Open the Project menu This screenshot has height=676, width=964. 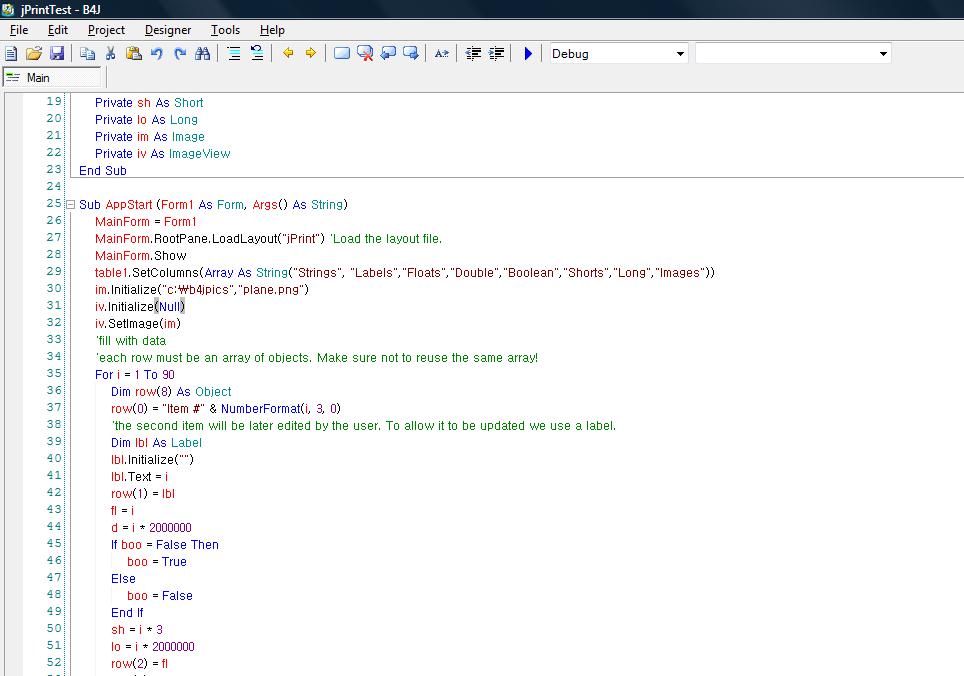(106, 30)
